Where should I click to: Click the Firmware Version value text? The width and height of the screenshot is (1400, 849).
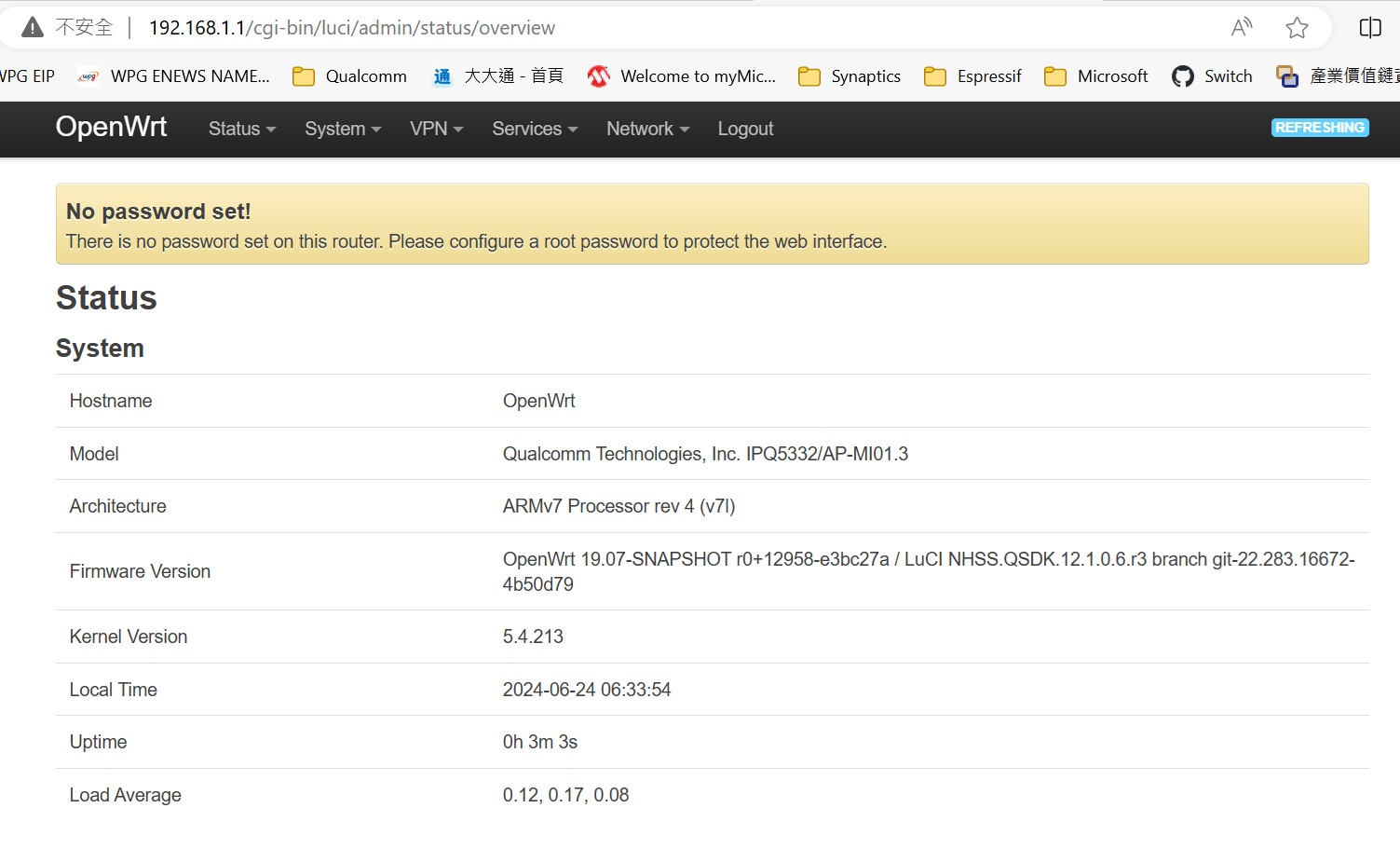click(929, 571)
